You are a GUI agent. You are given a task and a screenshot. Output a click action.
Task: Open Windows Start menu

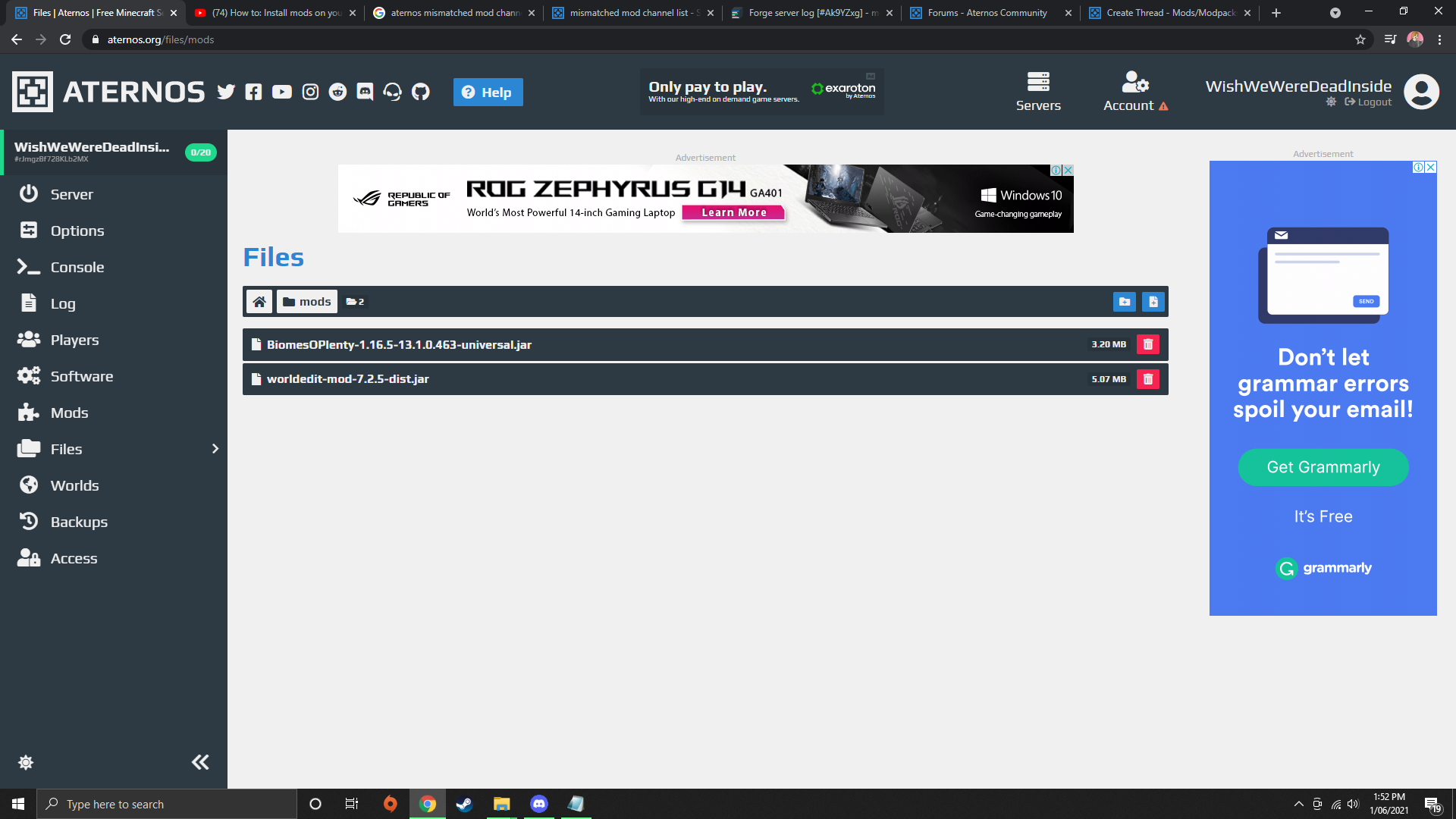pyautogui.click(x=18, y=804)
